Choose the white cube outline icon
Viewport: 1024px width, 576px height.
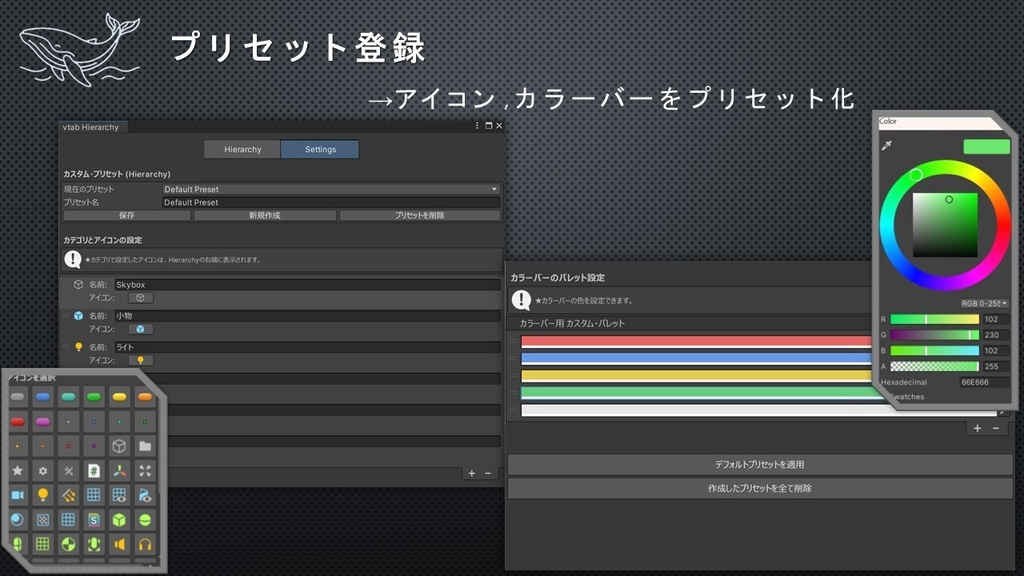click(x=120, y=446)
